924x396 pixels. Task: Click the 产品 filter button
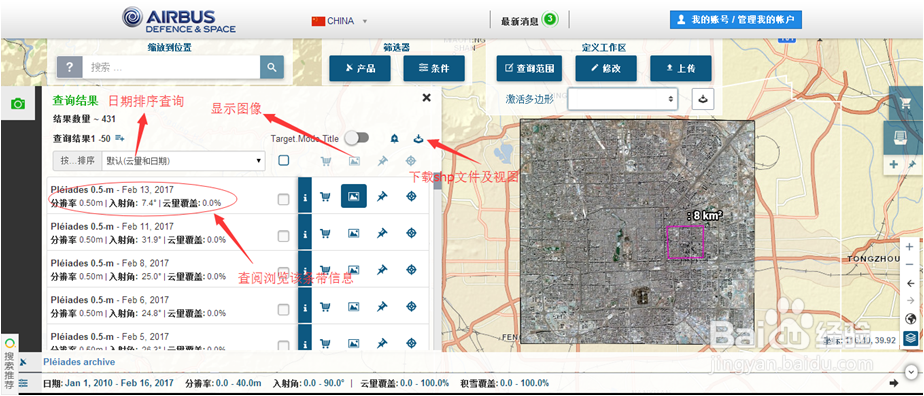(x=359, y=68)
